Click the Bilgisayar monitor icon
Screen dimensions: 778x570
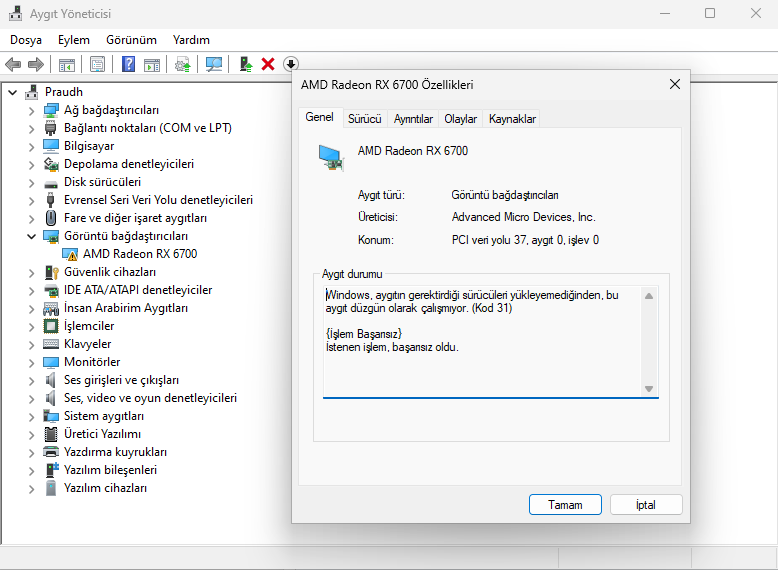[x=51, y=146]
